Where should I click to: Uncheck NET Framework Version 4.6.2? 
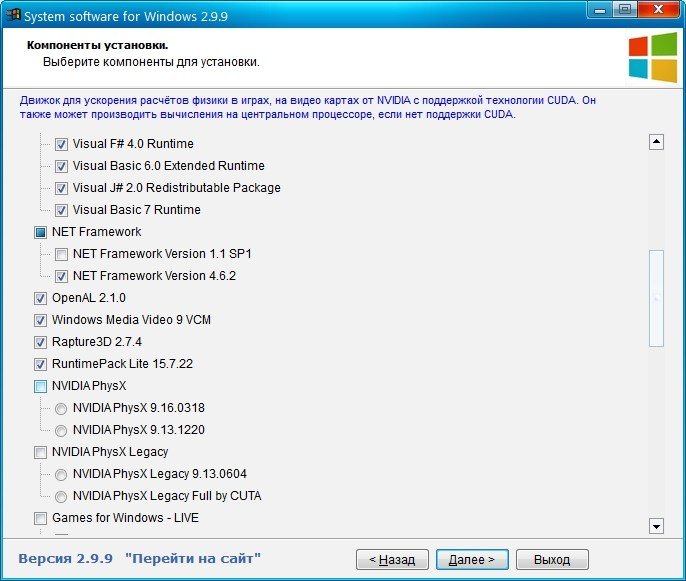61,276
